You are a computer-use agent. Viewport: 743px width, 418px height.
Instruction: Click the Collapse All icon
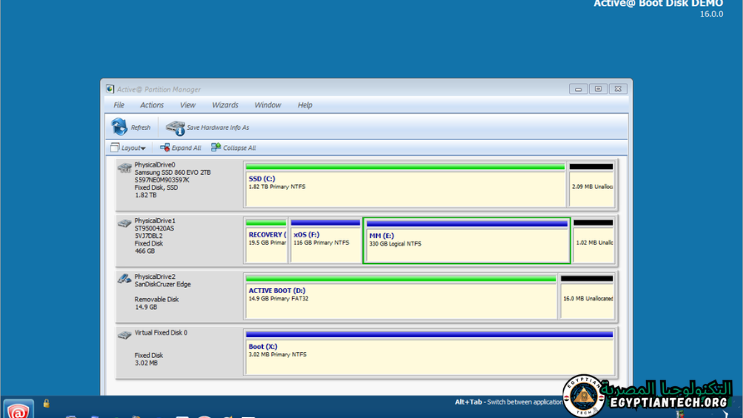pyautogui.click(x=216, y=148)
